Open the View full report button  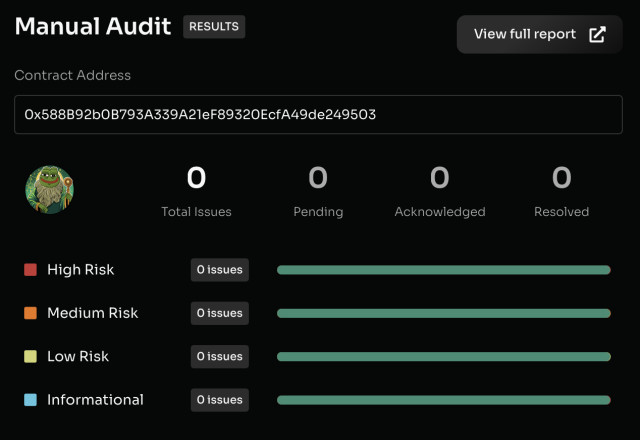[x=540, y=35]
